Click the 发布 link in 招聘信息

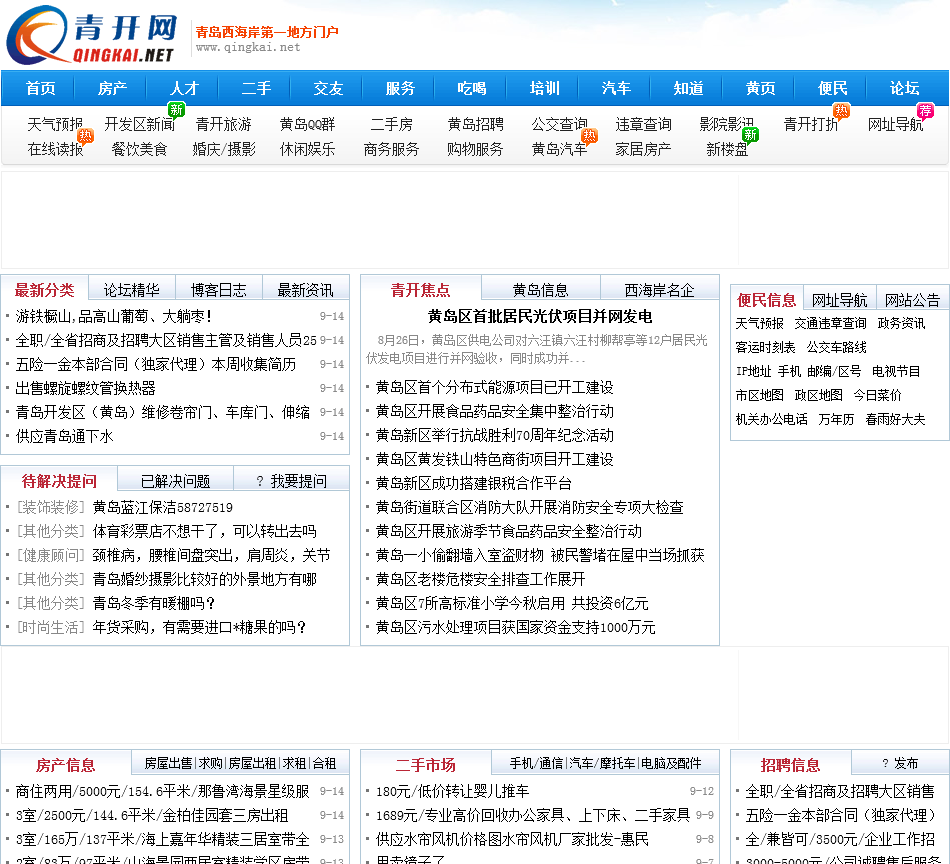point(900,763)
